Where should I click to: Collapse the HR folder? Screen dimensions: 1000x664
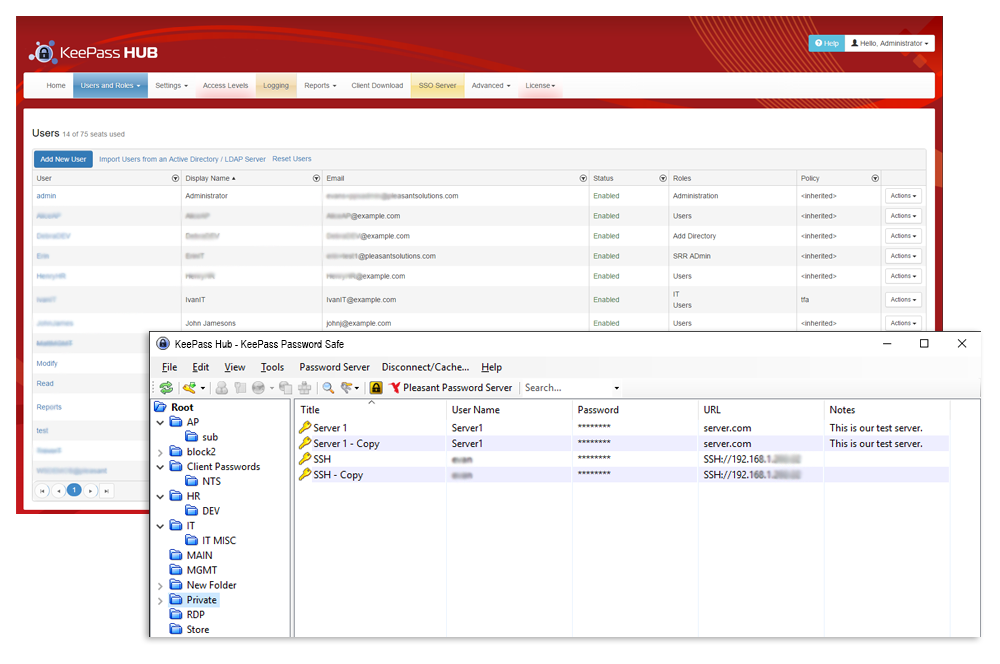pyautogui.click(x=160, y=496)
